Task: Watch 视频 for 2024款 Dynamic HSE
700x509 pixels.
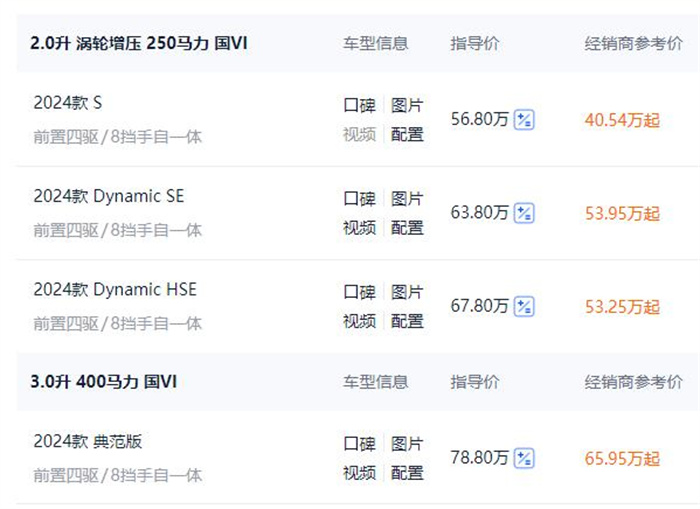Action: pos(359,321)
